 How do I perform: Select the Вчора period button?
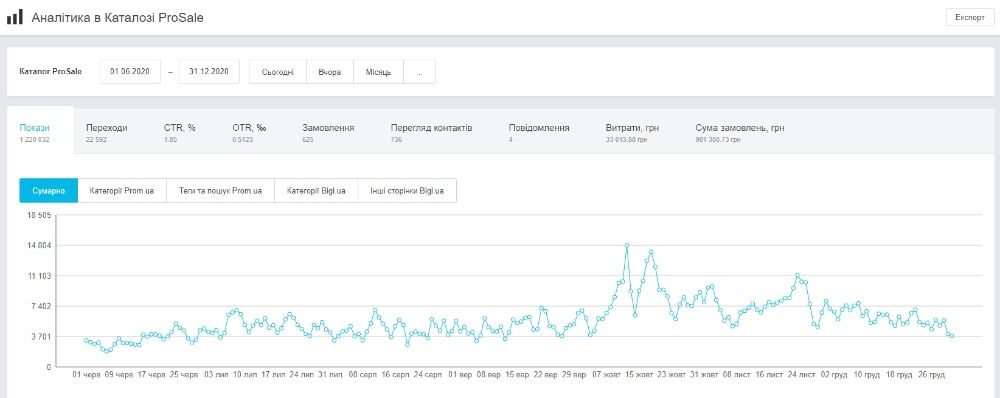point(330,72)
